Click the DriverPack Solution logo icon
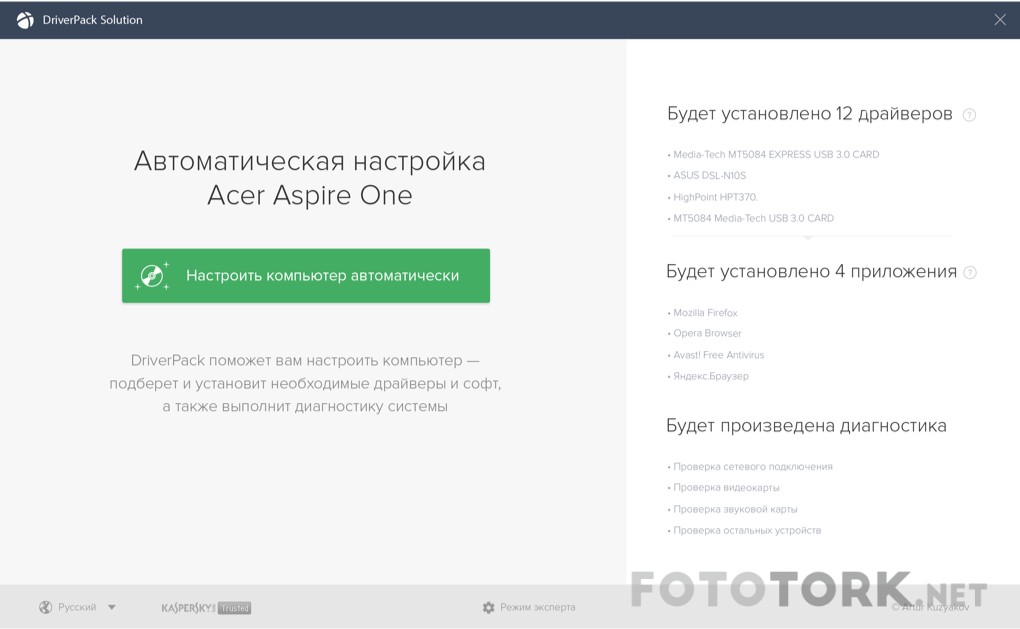 coord(25,20)
